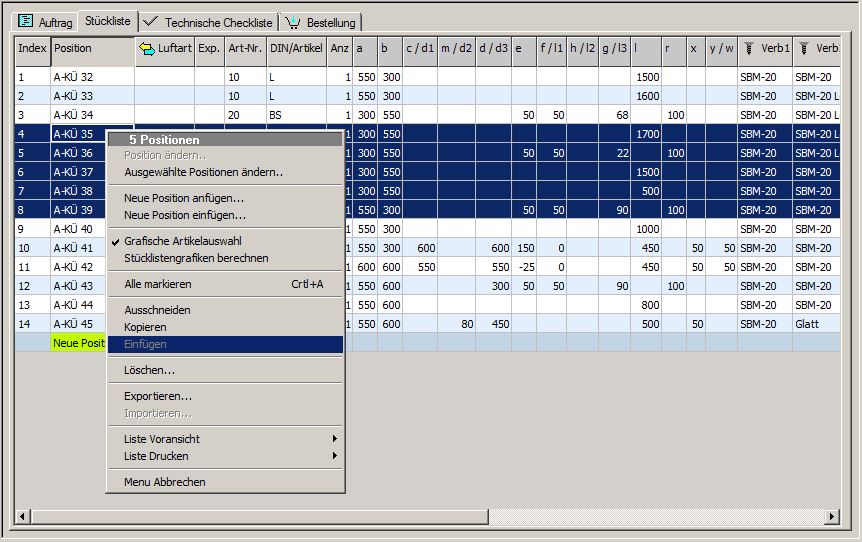This screenshot has width=862, height=542.
Task: Select row 1 with position A-KÜ 32
Action: click(x=73, y=77)
